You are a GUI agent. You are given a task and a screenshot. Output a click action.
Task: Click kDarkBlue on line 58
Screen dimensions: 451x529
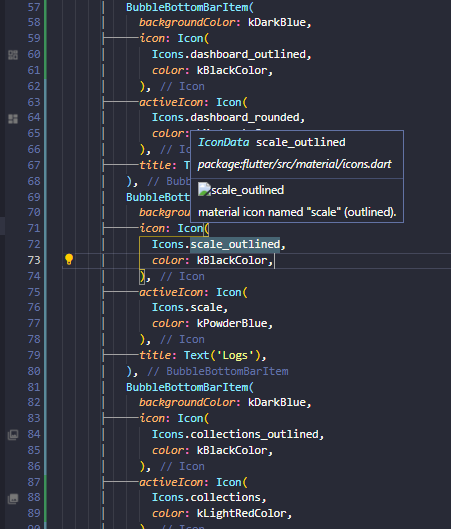pos(277,23)
